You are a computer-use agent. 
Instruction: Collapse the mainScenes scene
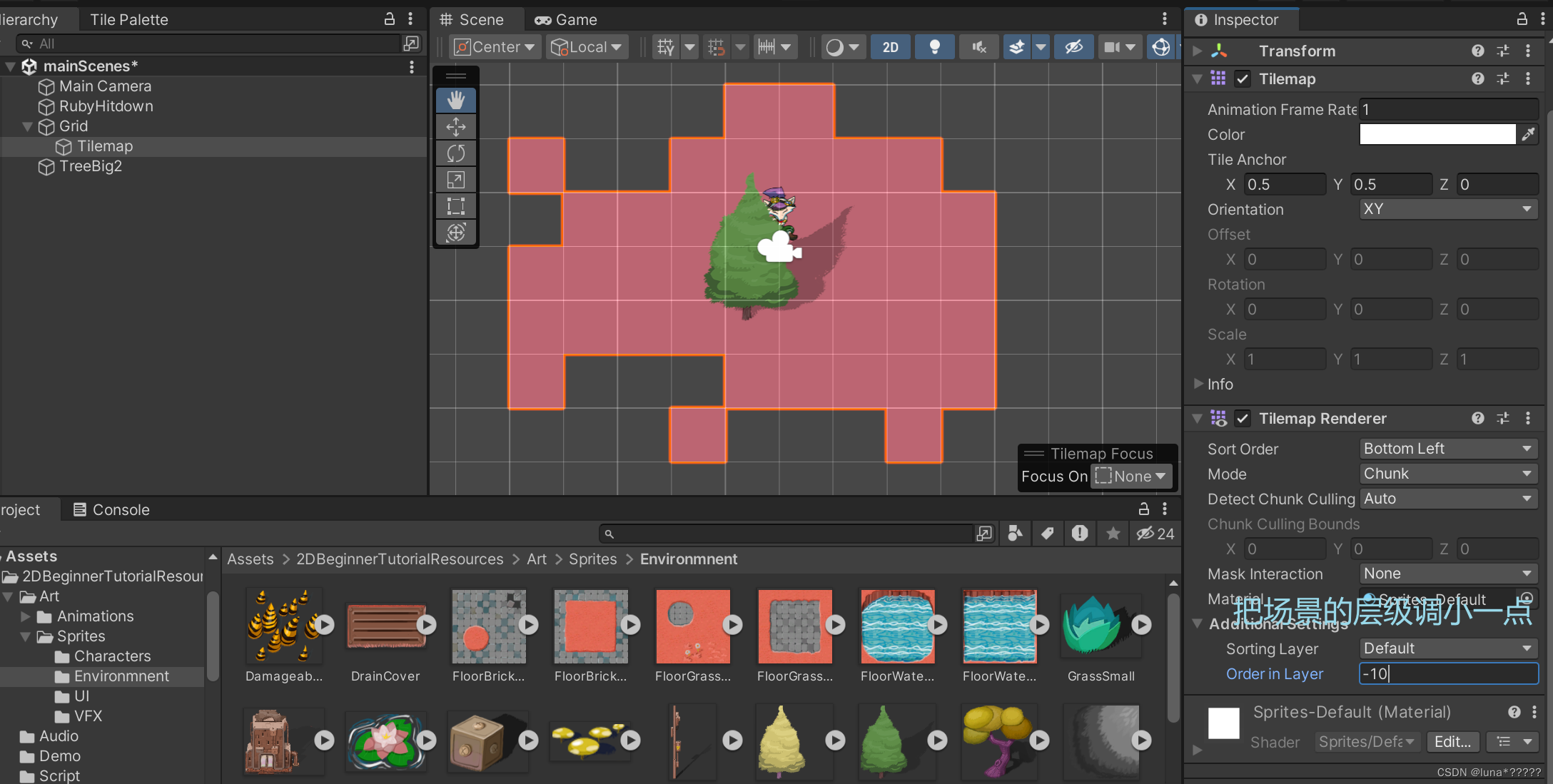(x=10, y=66)
